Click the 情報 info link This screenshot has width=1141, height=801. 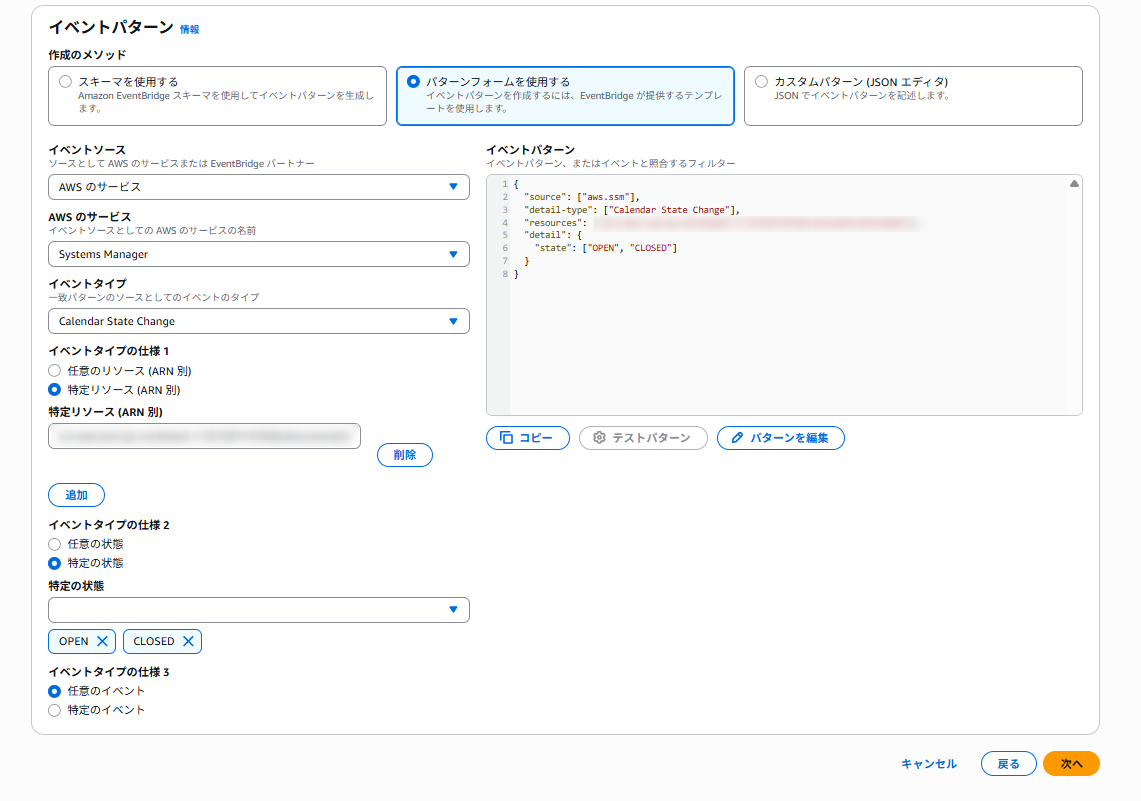coord(190,30)
